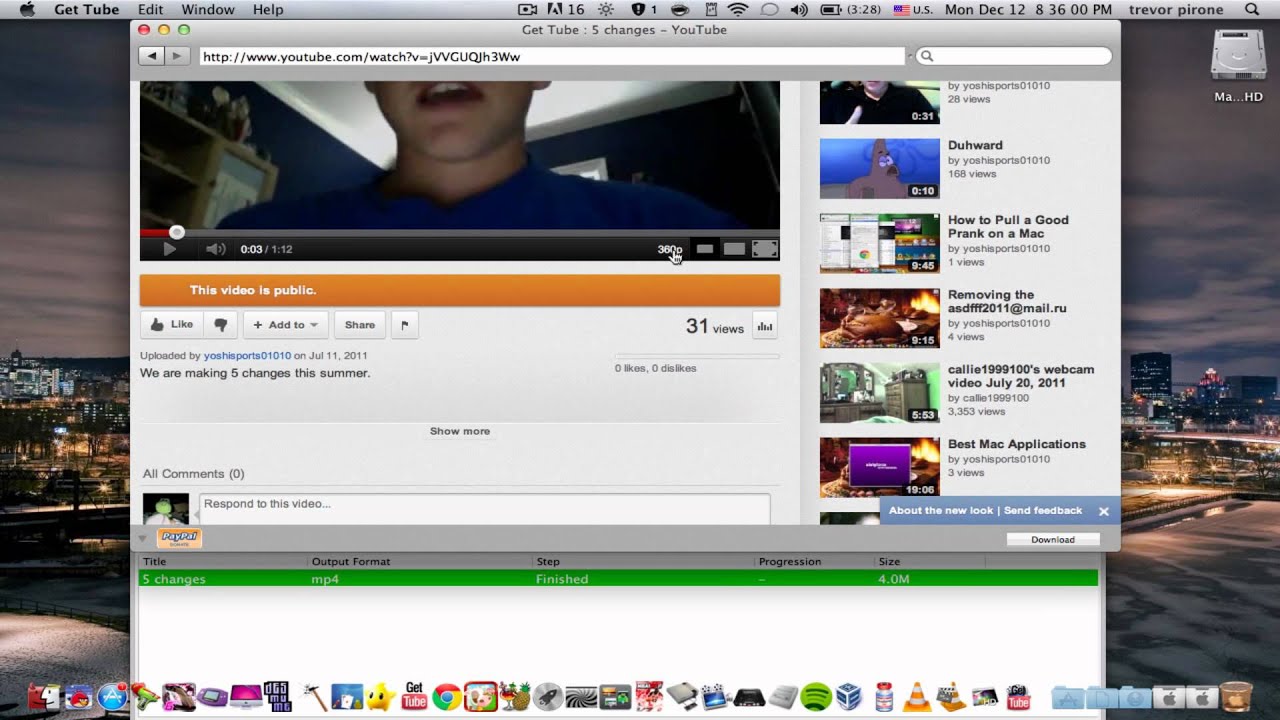Open Spotlight search magnifier icon

point(1252,10)
